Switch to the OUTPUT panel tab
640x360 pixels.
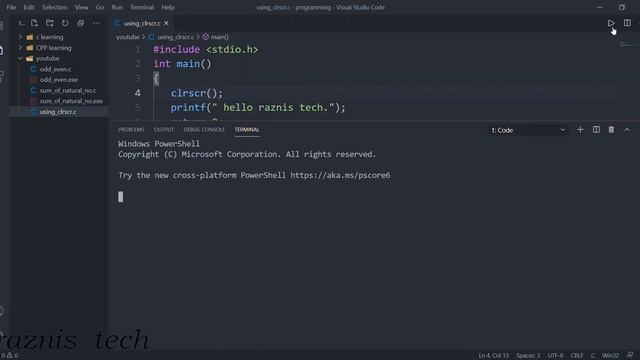coord(164,129)
